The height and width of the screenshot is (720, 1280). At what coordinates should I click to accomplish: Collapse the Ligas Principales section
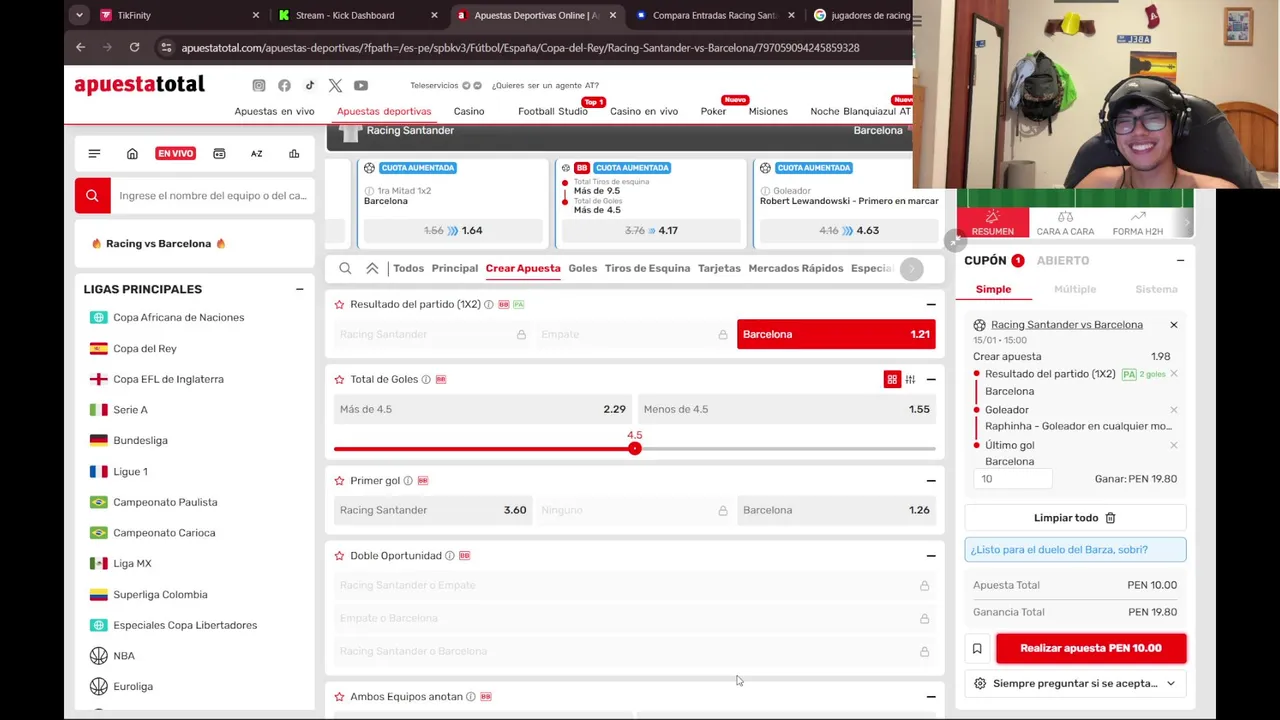click(x=299, y=289)
